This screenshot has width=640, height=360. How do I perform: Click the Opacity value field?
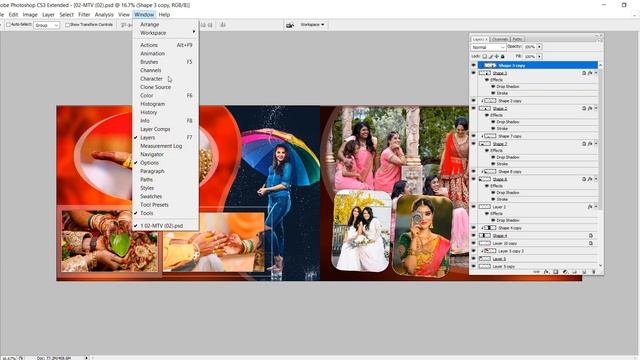530,47
